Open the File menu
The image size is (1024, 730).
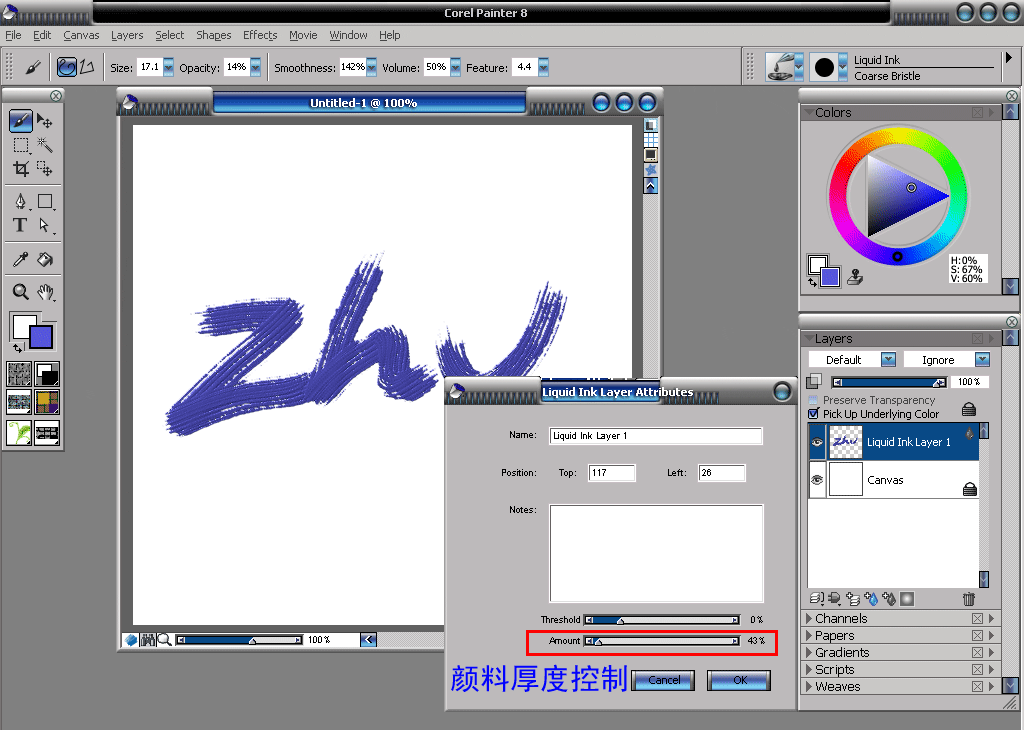pyautogui.click(x=13, y=35)
